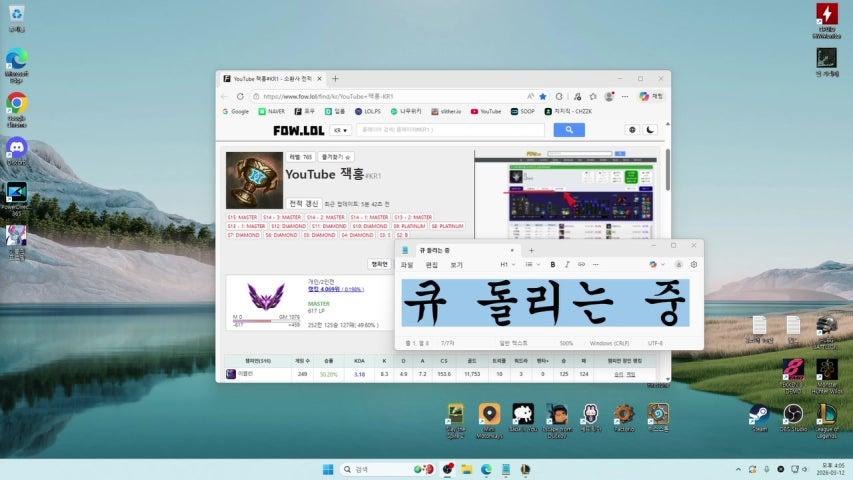Open Copilot button in Edge toolbar
The width and height of the screenshot is (853, 480).
point(651,96)
